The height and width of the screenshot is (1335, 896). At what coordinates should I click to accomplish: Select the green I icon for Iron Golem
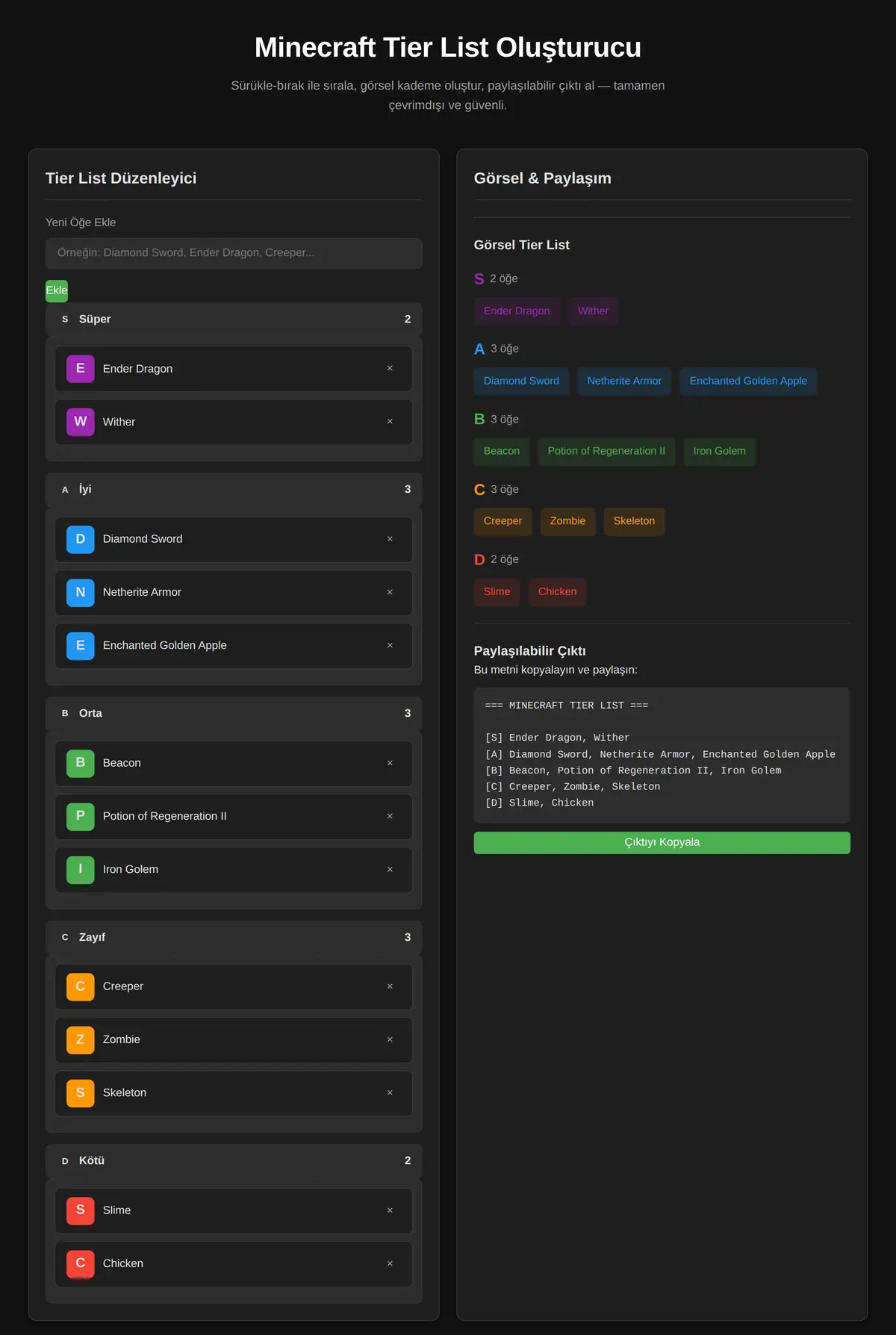(81, 869)
